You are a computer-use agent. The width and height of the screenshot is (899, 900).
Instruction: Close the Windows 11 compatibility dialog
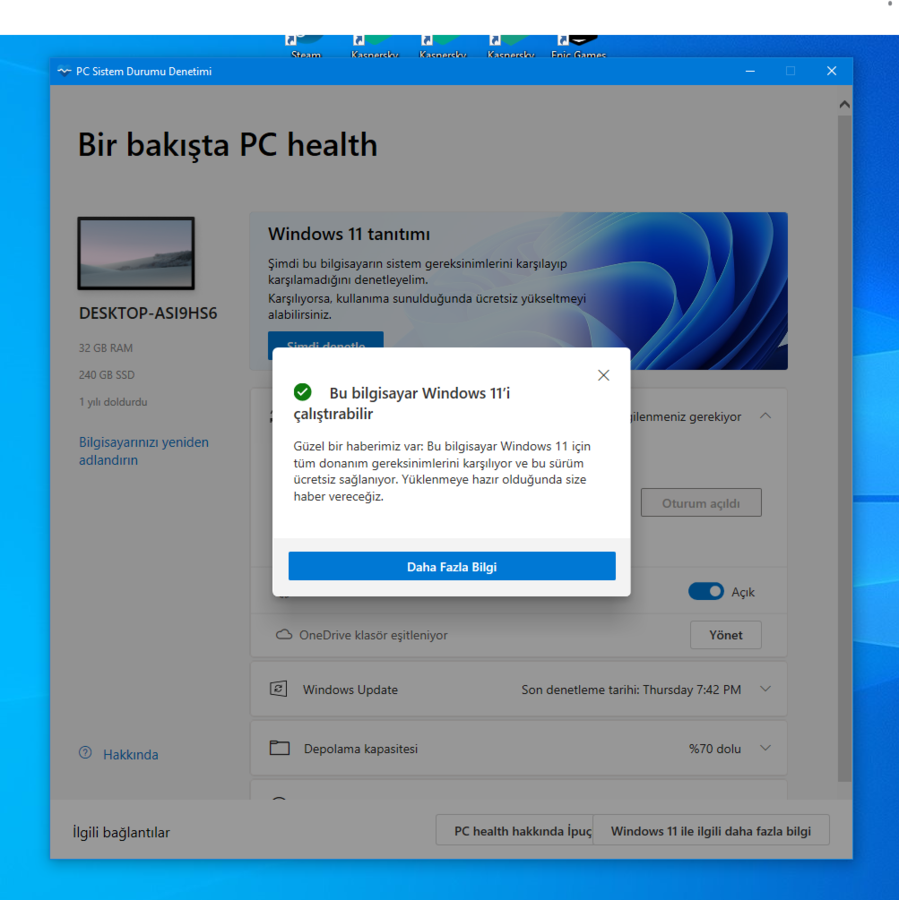click(x=603, y=375)
